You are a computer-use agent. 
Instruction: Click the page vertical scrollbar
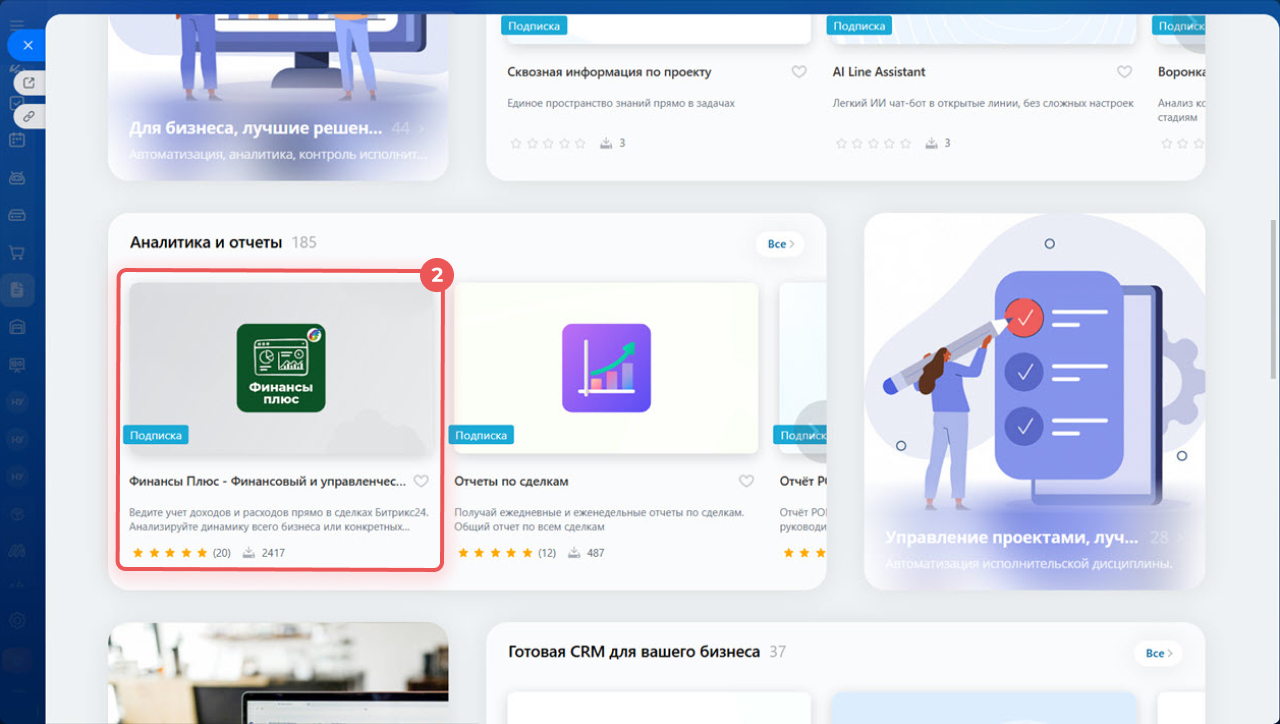click(1273, 300)
